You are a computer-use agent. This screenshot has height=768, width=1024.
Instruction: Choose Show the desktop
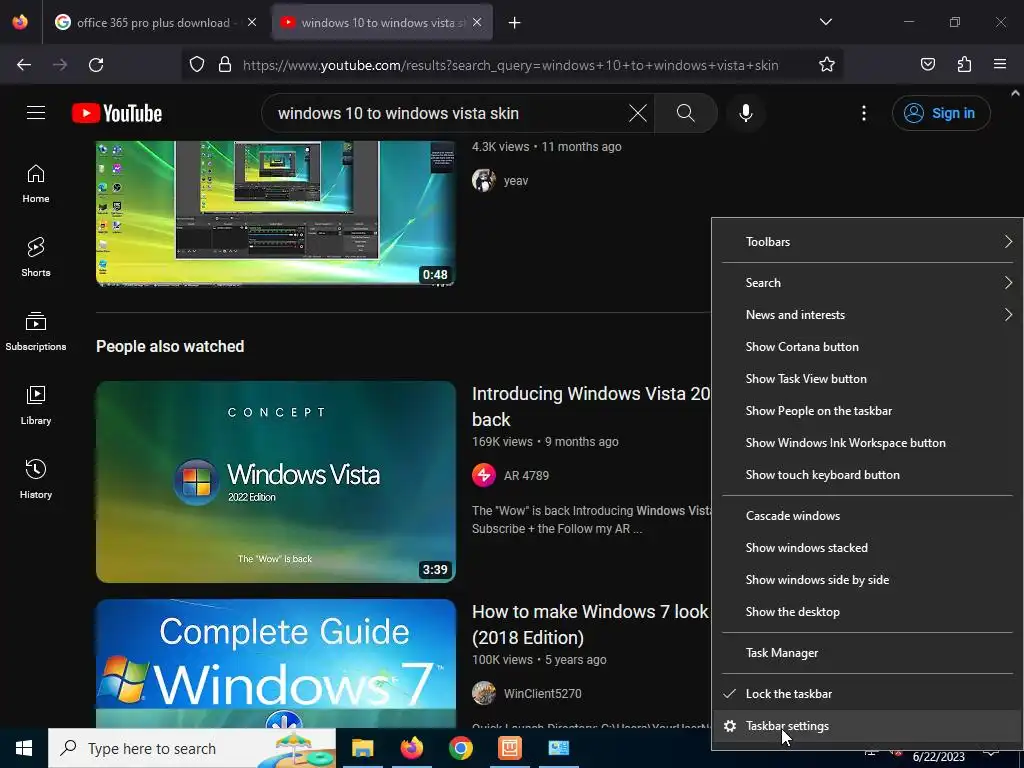coord(867,612)
